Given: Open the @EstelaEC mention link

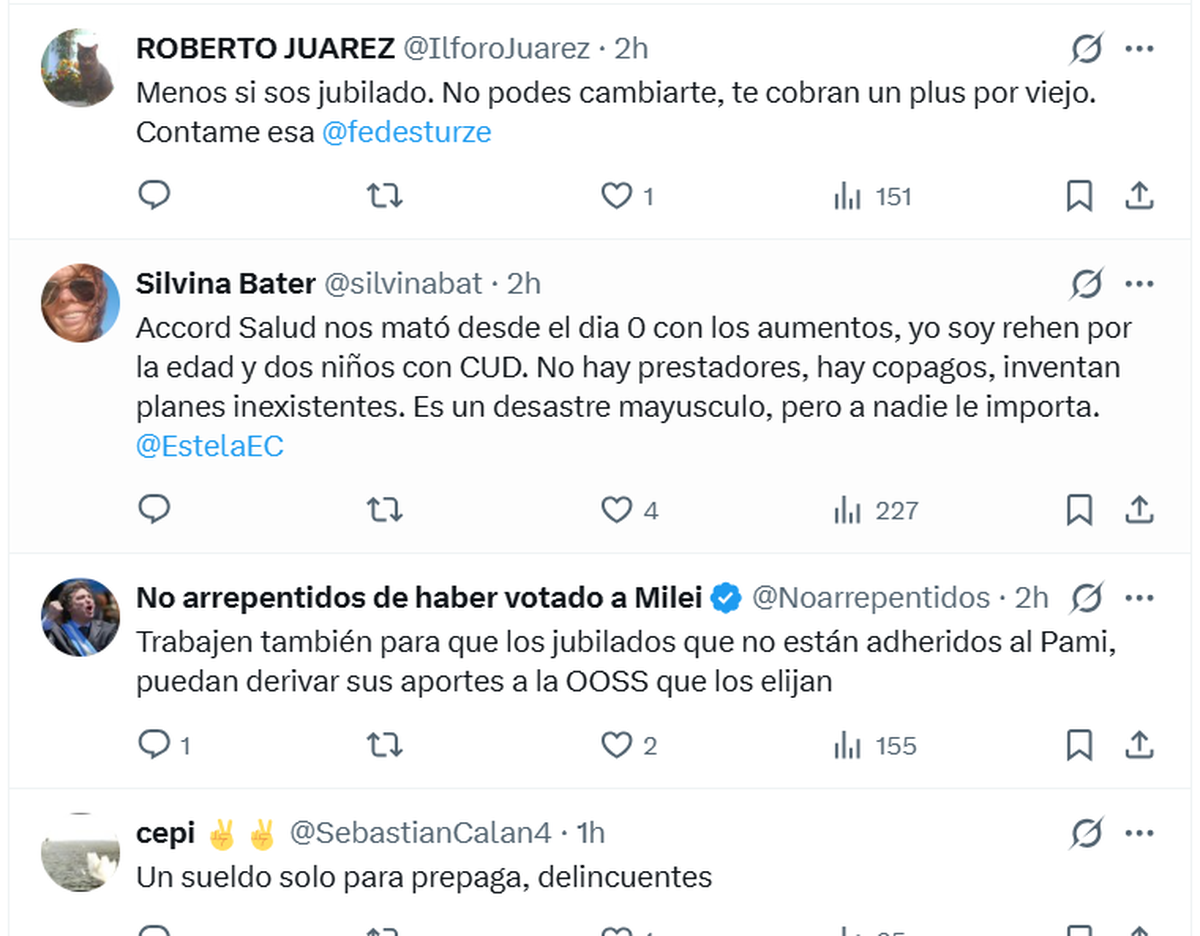Looking at the screenshot, I should point(209,446).
